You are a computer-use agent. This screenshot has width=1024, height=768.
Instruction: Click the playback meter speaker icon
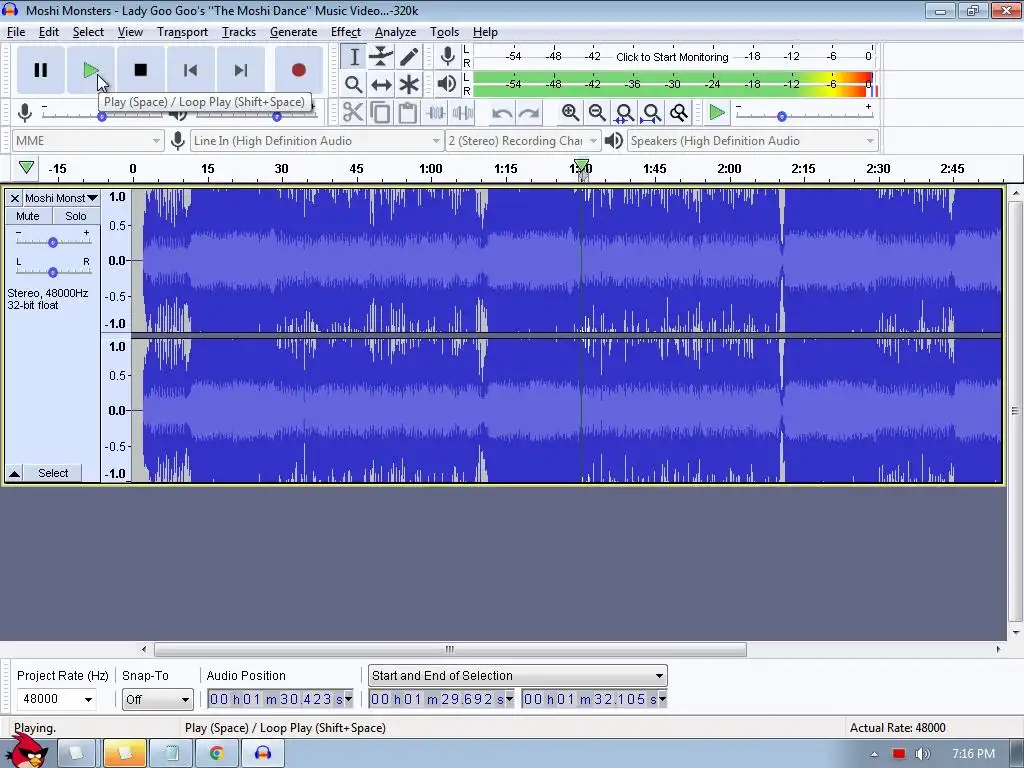click(x=447, y=84)
